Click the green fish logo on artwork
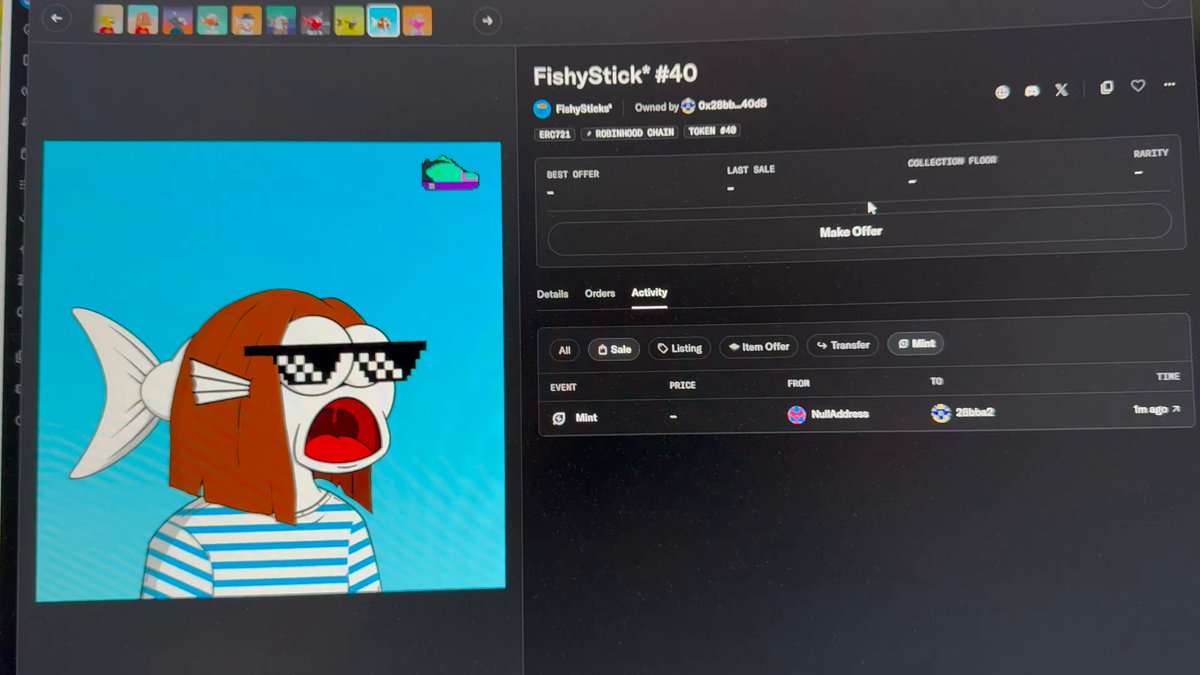The height and width of the screenshot is (675, 1200). tap(450, 173)
